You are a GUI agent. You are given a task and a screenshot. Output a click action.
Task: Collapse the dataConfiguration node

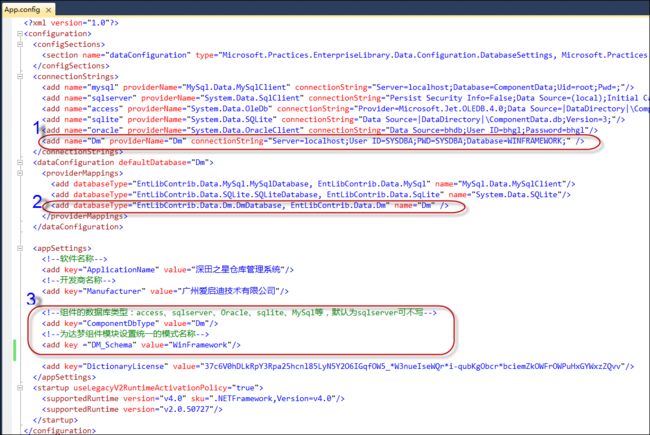(x=20, y=163)
